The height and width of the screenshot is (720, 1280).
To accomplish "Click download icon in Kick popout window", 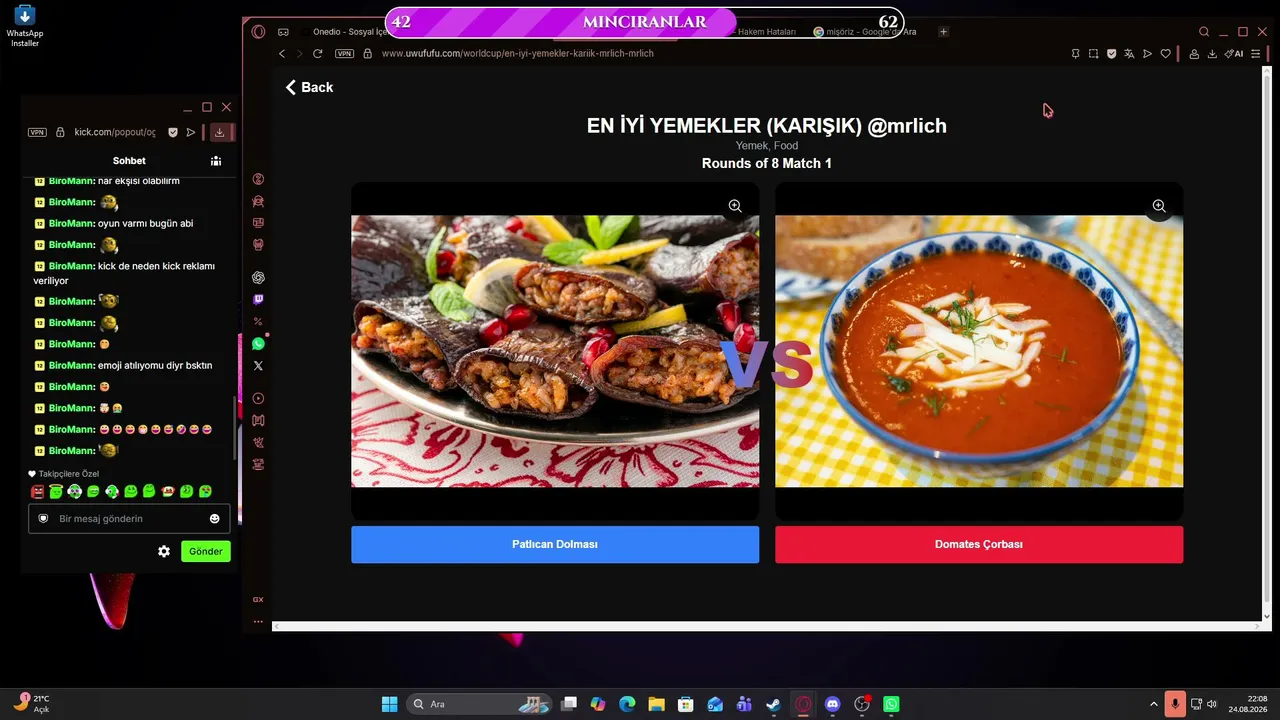I will point(219,132).
